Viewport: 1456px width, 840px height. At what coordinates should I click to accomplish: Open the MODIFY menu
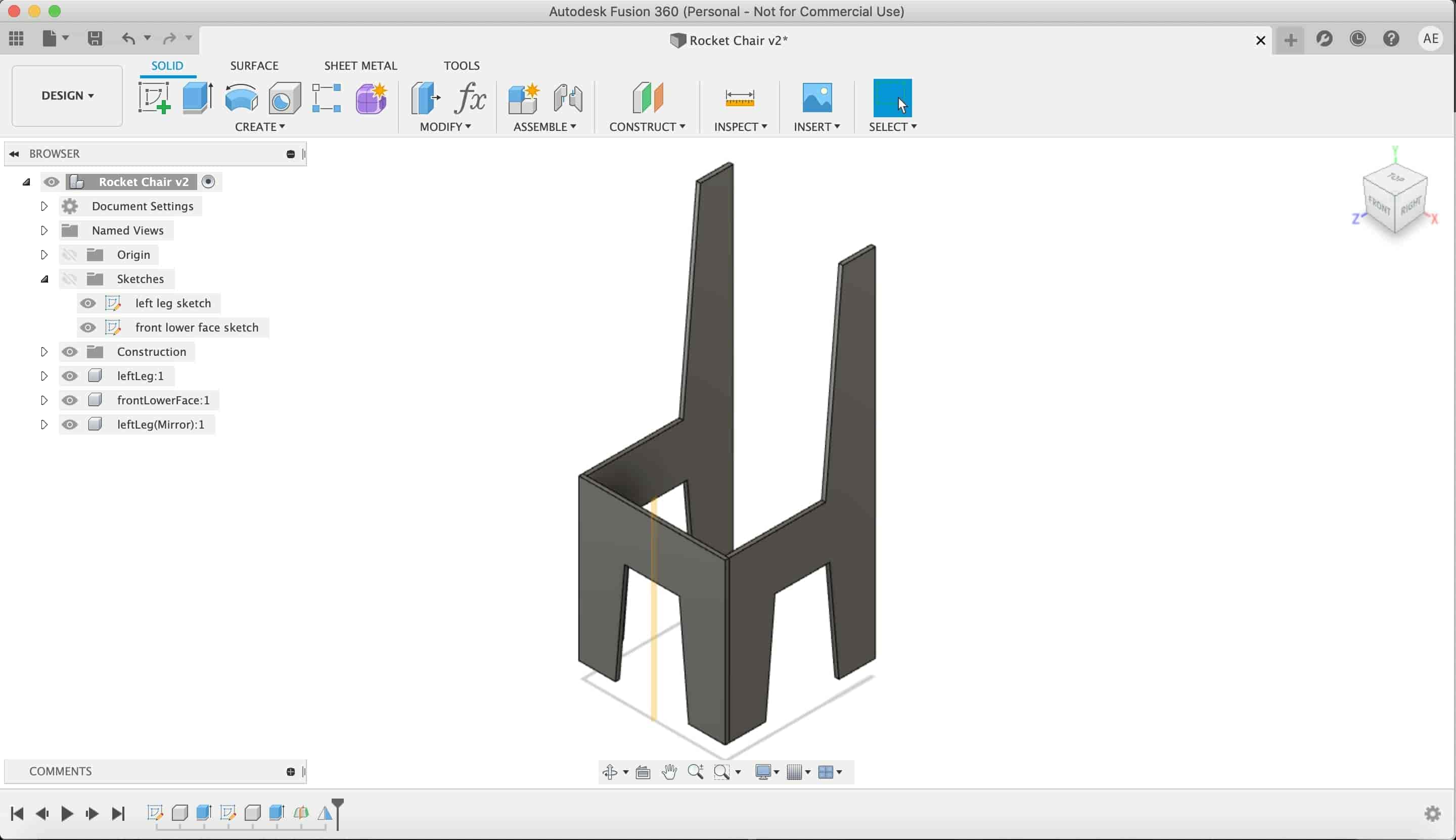tap(445, 127)
